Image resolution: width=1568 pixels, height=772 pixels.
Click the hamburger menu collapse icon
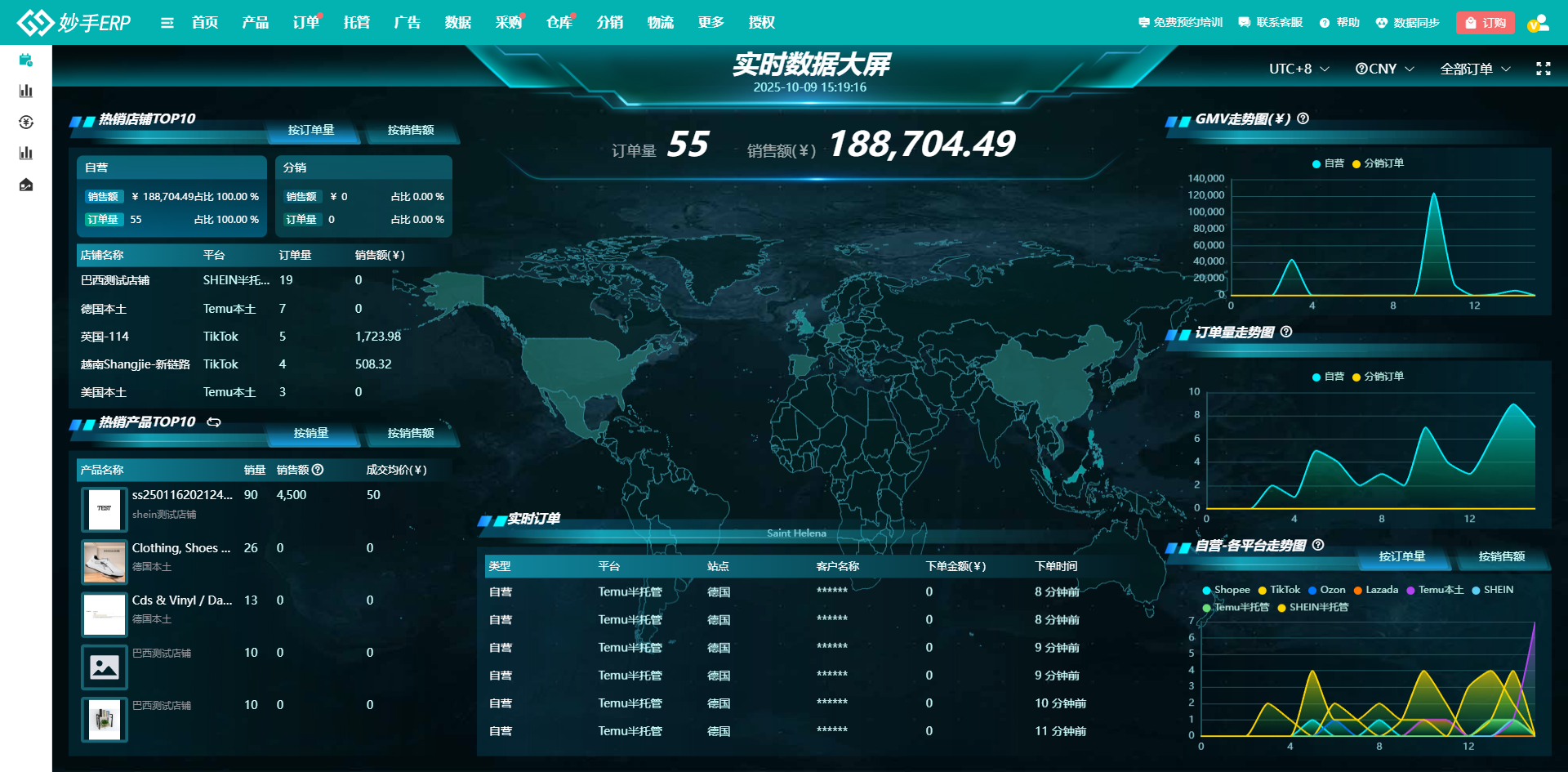tap(167, 23)
